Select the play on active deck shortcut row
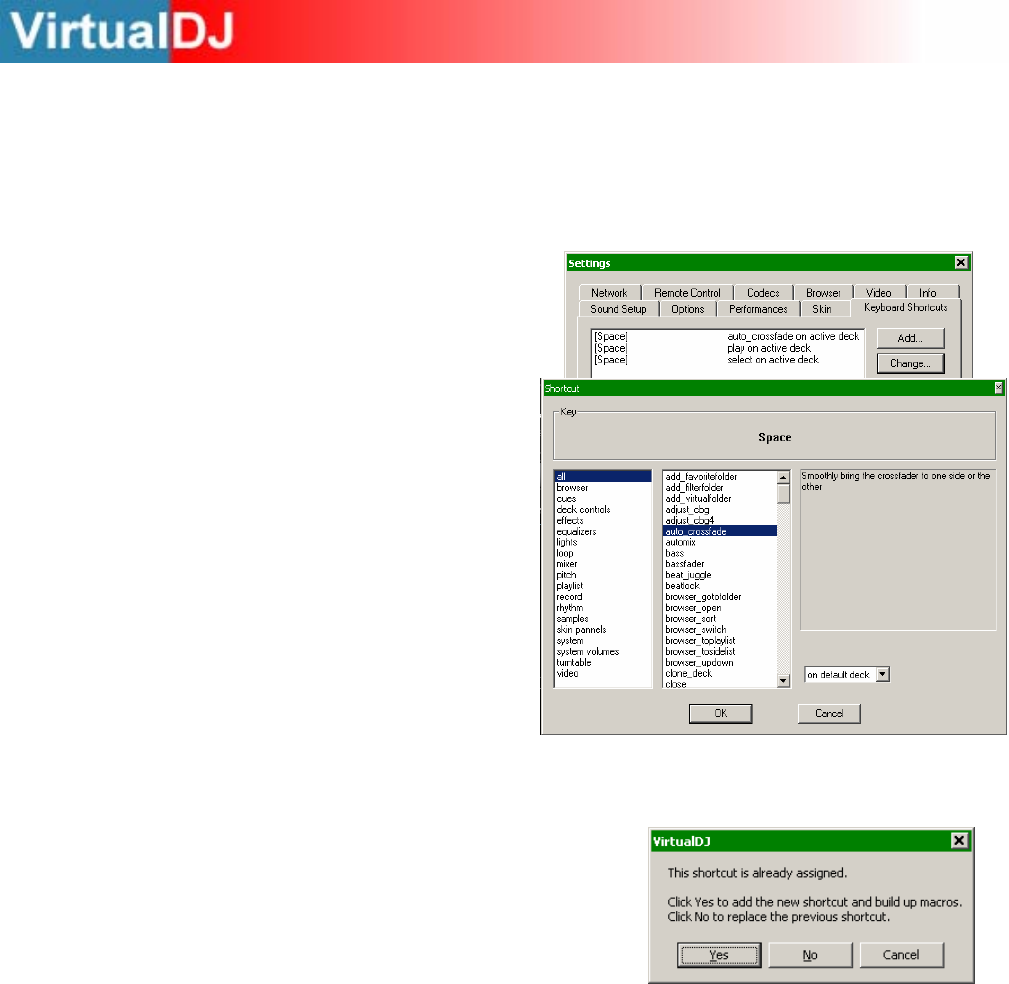 (x=727, y=348)
